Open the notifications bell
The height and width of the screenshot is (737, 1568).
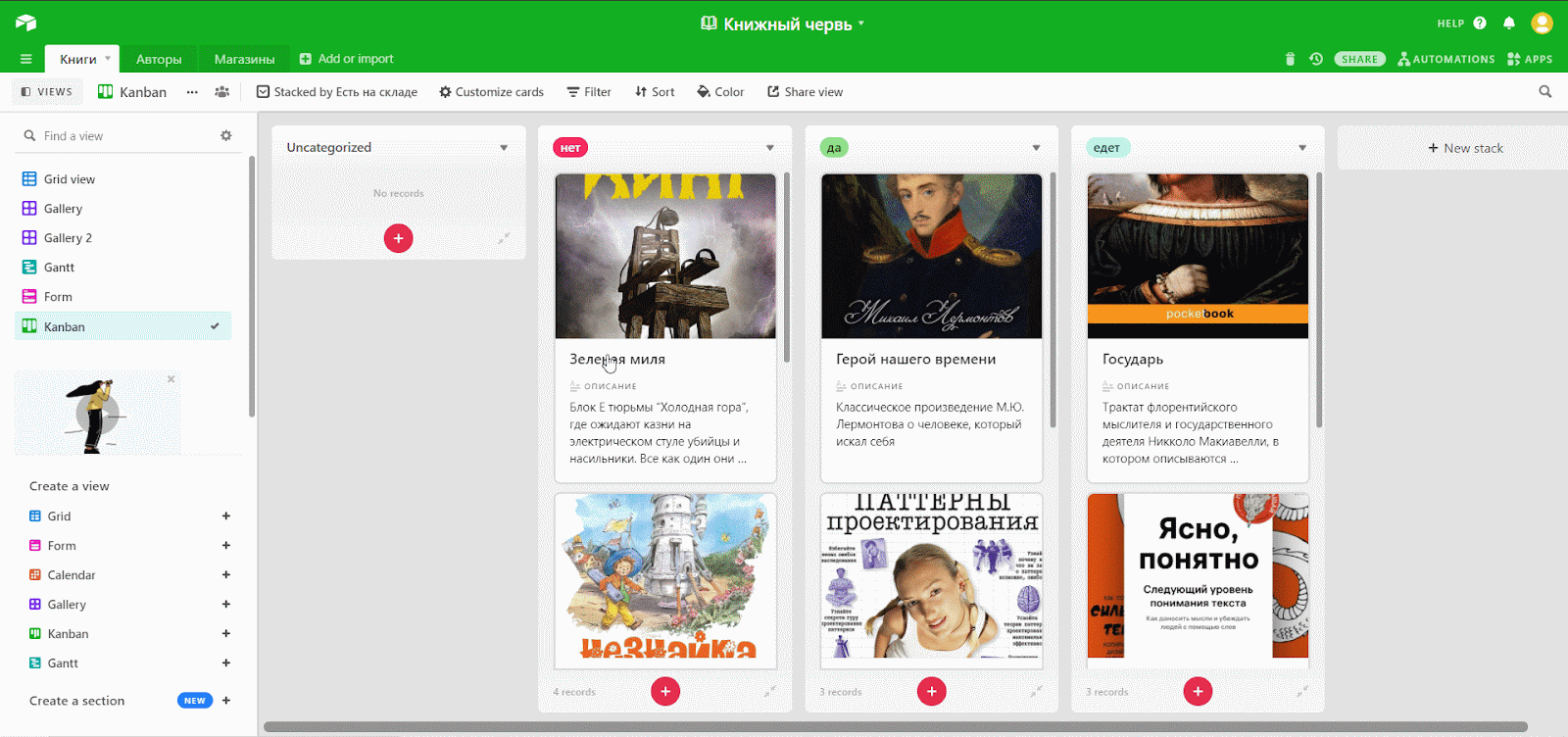click(1509, 23)
